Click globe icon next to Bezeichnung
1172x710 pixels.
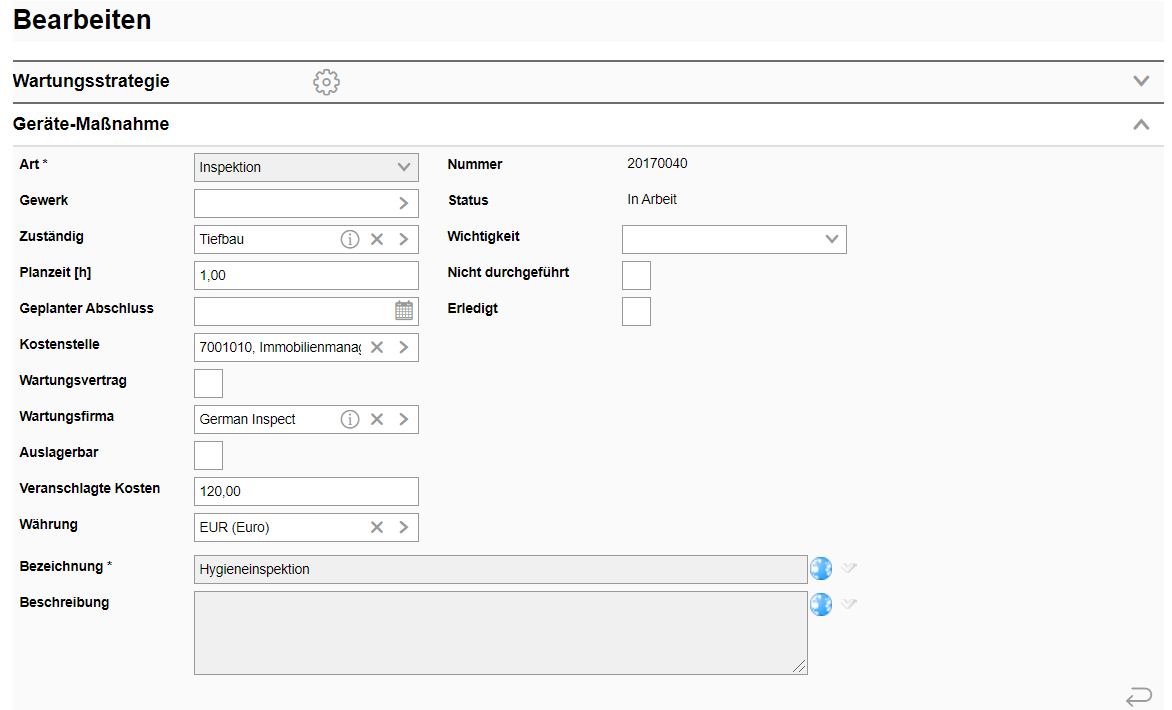[x=821, y=568]
